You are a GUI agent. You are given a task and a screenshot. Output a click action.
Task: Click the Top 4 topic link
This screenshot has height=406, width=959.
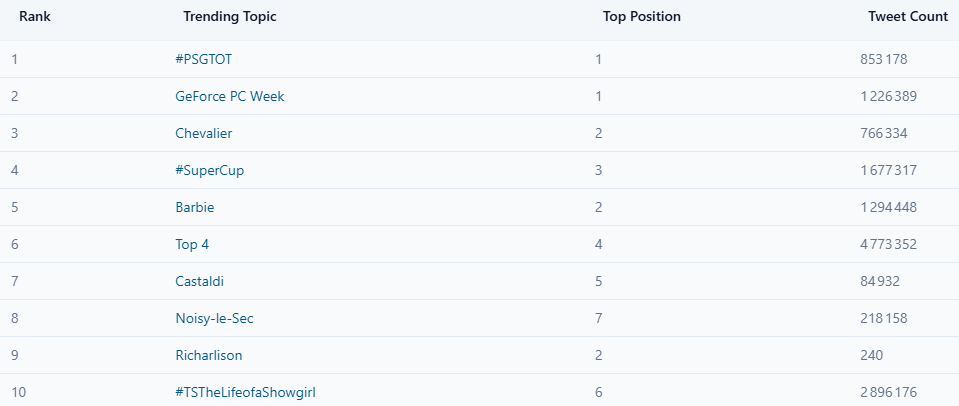click(192, 244)
